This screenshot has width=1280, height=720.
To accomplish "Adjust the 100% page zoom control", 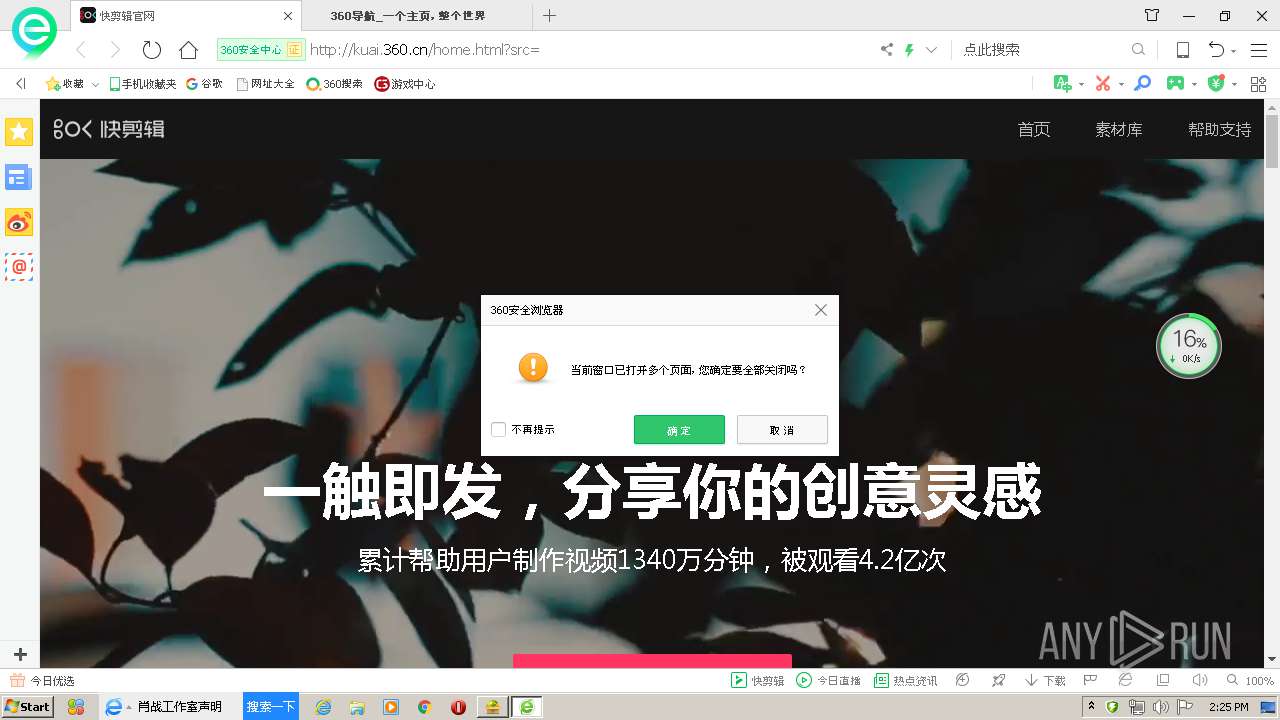I will pos(1250,680).
